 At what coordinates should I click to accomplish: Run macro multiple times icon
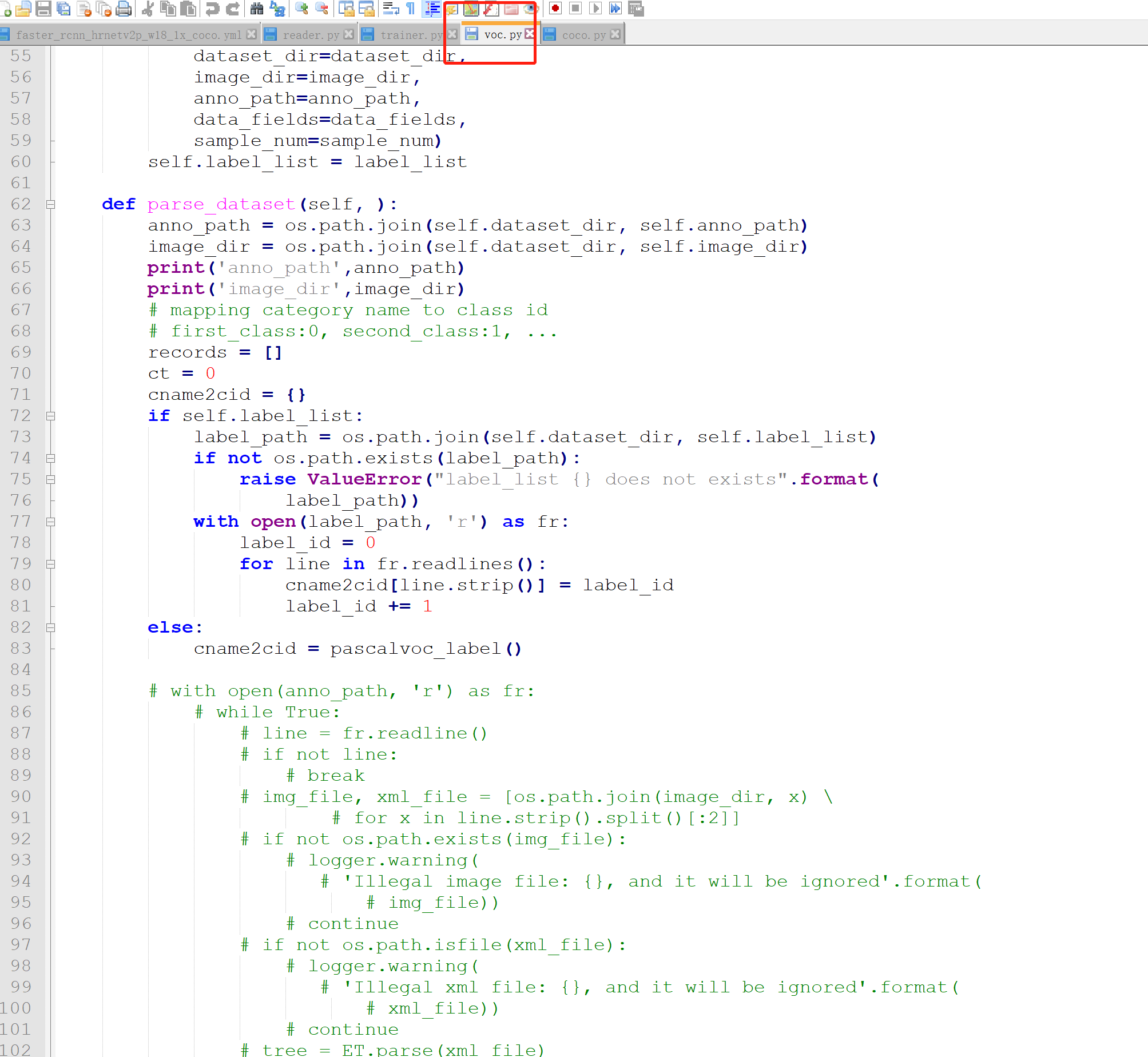click(615, 9)
